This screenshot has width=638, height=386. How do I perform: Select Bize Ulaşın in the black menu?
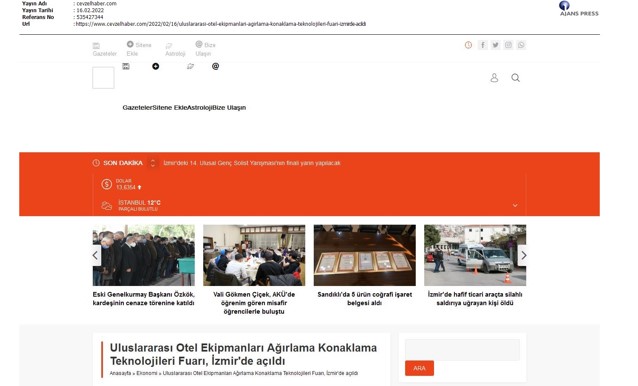tap(229, 108)
